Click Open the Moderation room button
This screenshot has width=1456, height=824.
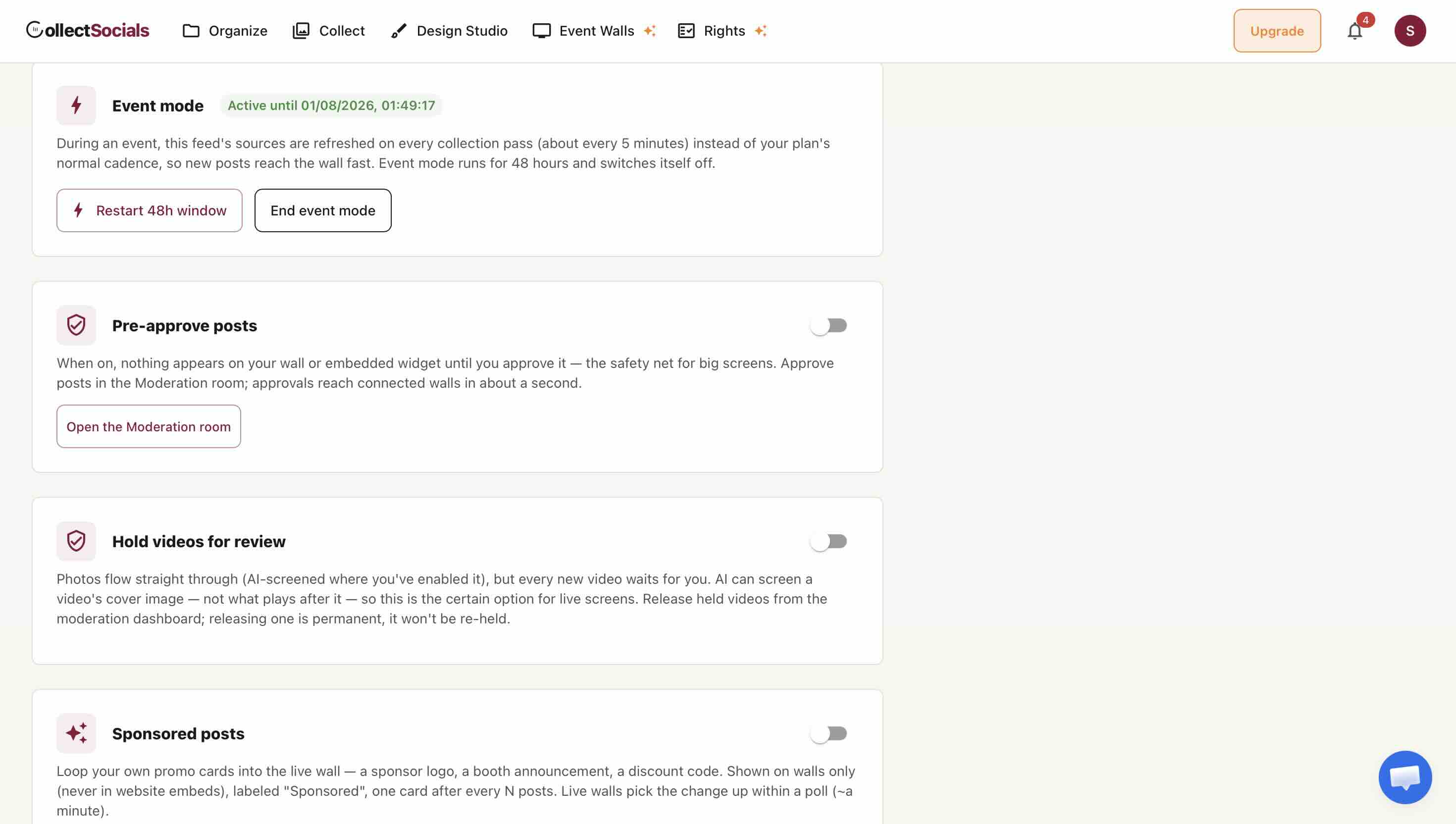point(149,426)
